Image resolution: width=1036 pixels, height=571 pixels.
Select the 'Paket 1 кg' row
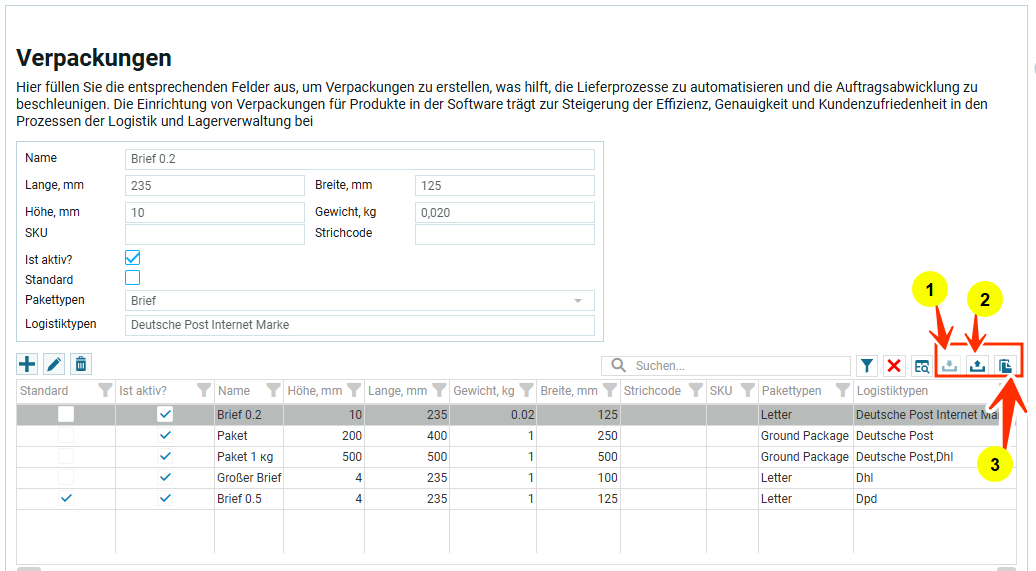[247, 457]
